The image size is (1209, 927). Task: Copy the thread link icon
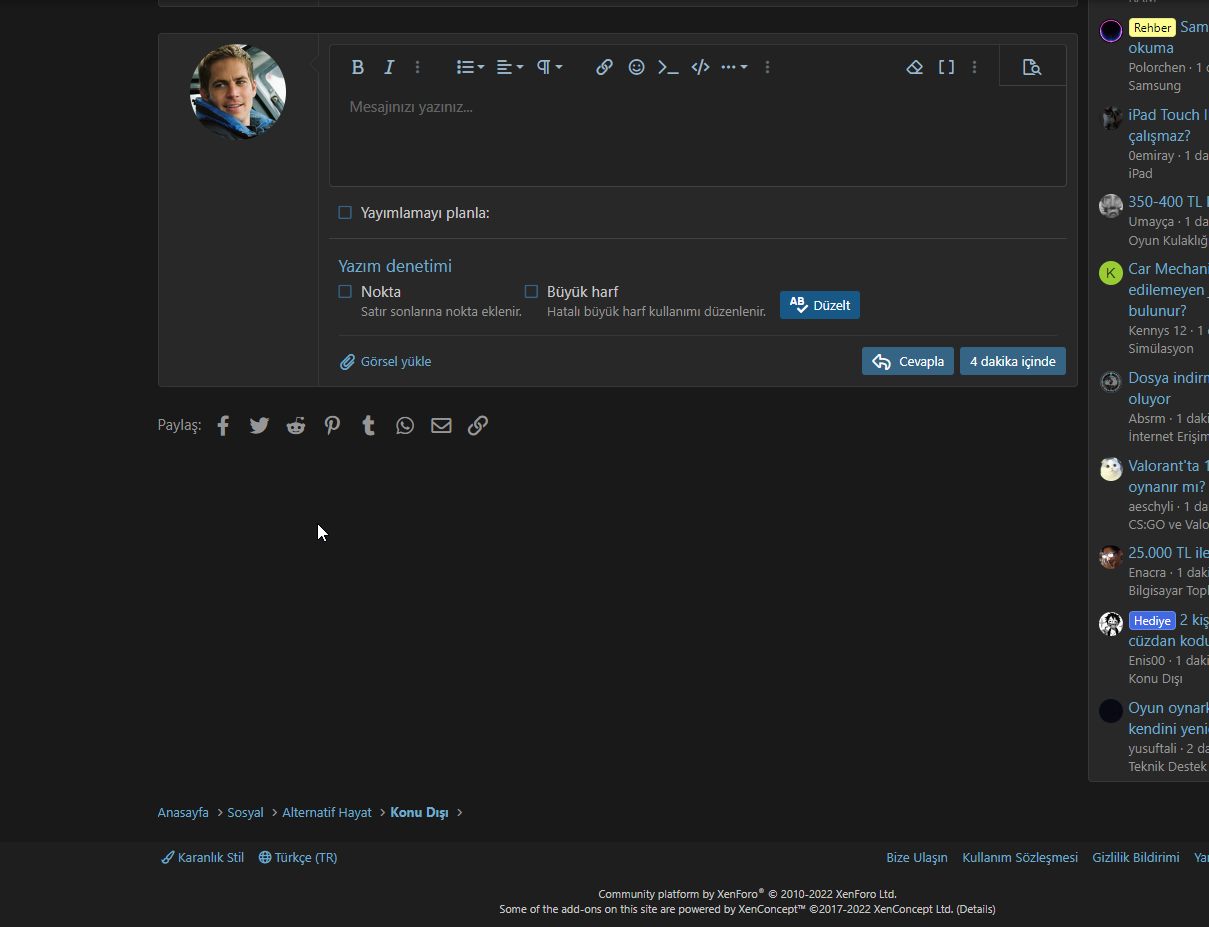click(478, 426)
